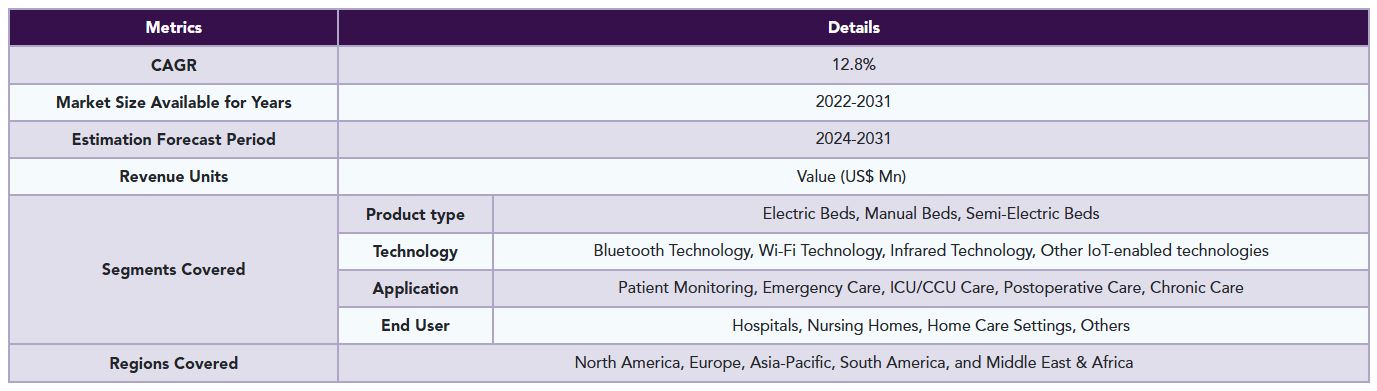This screenshot has width=1377, height=391.
Task: Click the Details column header
Action: (853, 28)
